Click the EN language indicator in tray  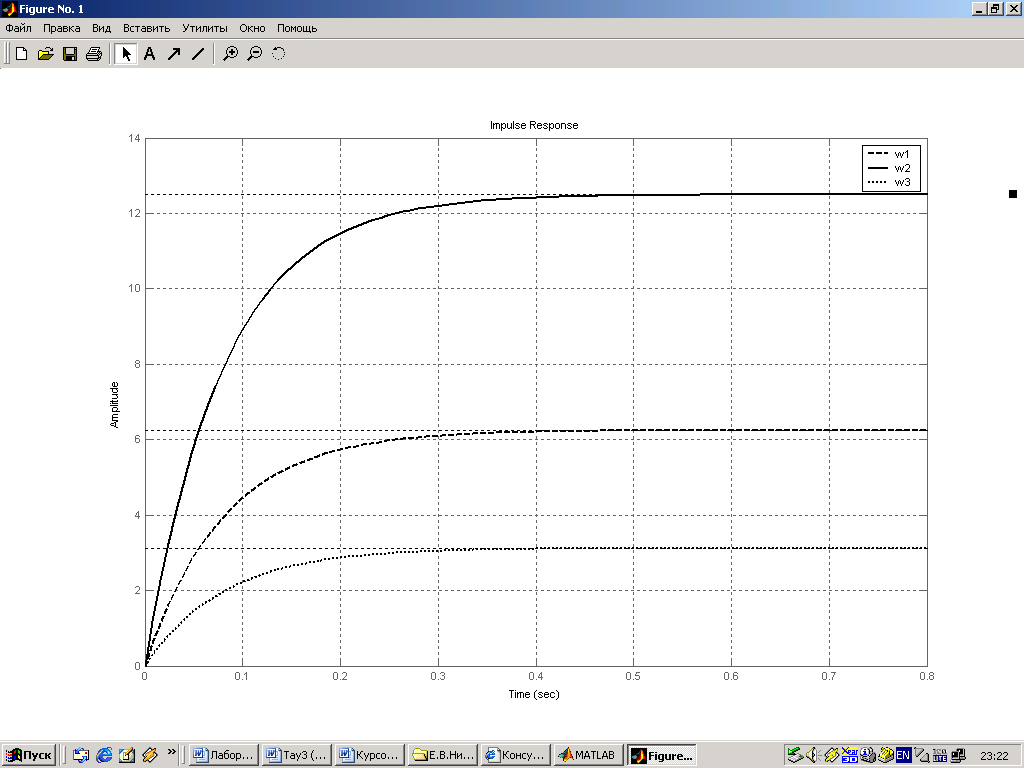click(x=903, y=756)
